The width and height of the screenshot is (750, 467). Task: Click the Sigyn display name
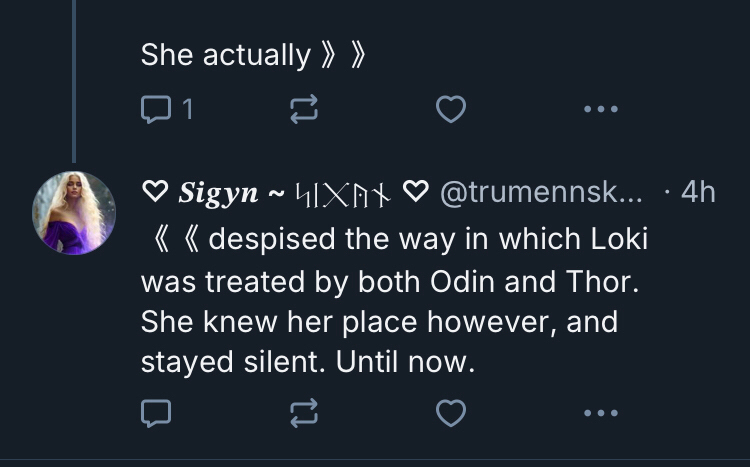coord(218,193)
